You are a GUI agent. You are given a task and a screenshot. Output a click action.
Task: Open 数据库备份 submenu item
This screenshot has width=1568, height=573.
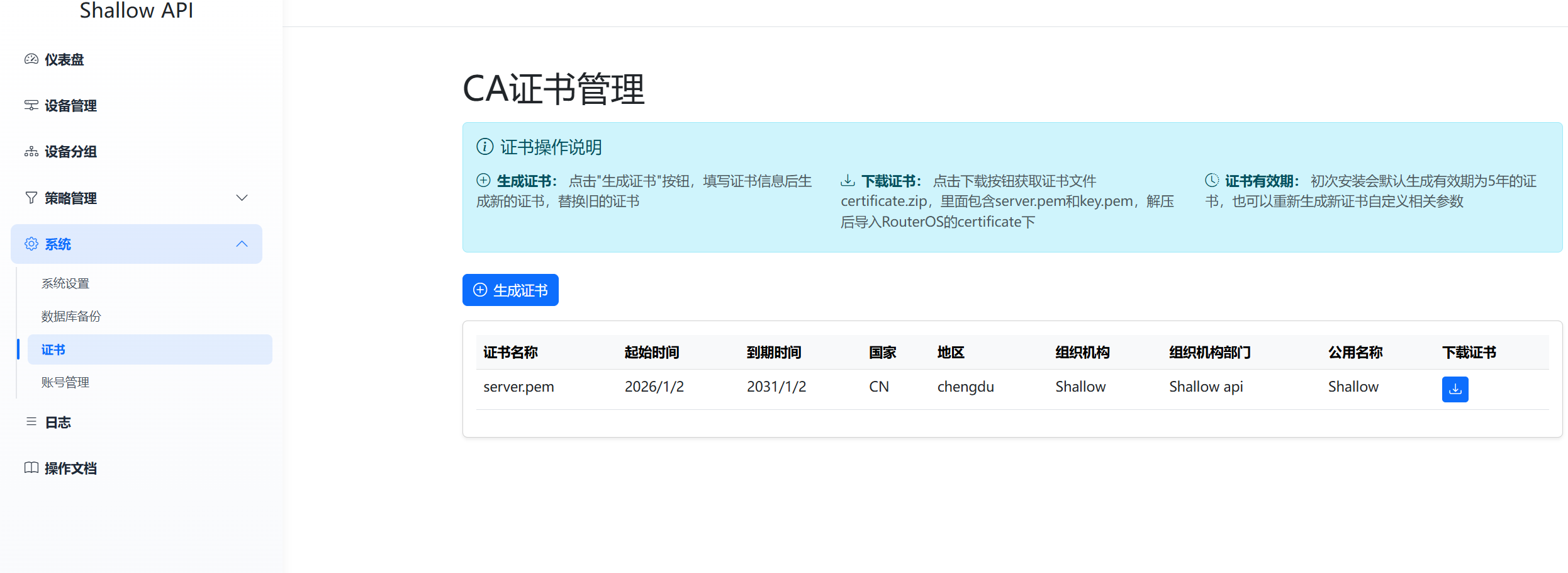tap(71, 316)
